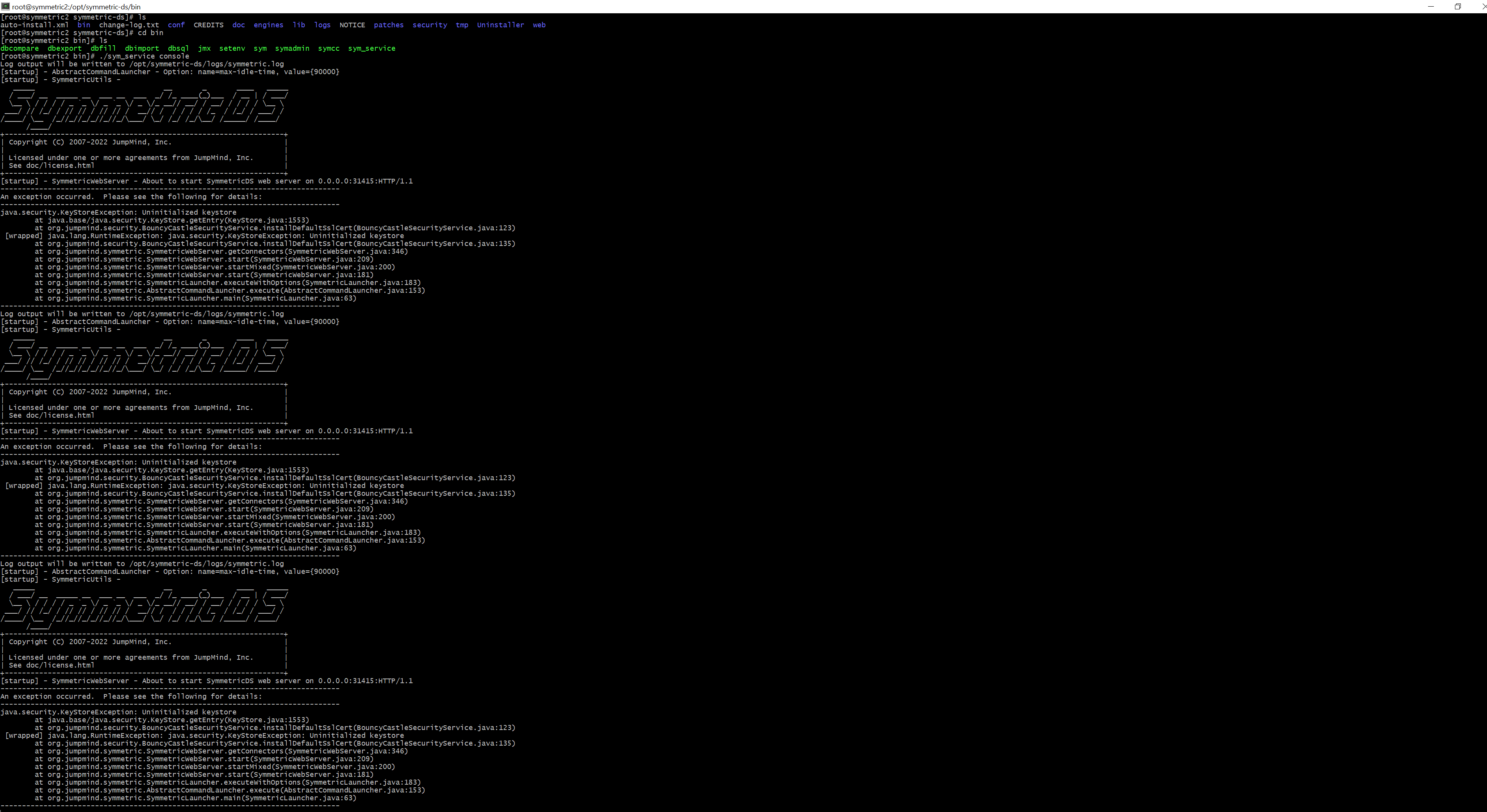The image size is (1487, 812).
Task: Click the dbcompare executable name
Action: [x=20, y=48]
